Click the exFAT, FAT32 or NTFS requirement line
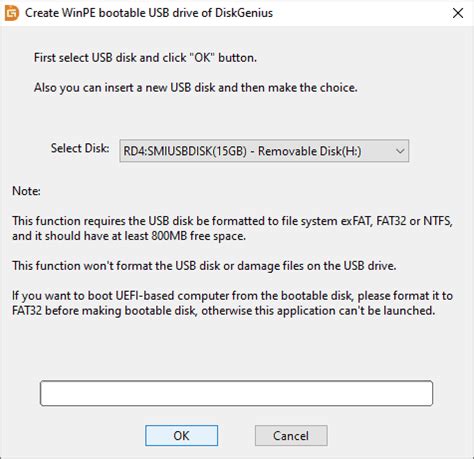 [x=232, y=221]
